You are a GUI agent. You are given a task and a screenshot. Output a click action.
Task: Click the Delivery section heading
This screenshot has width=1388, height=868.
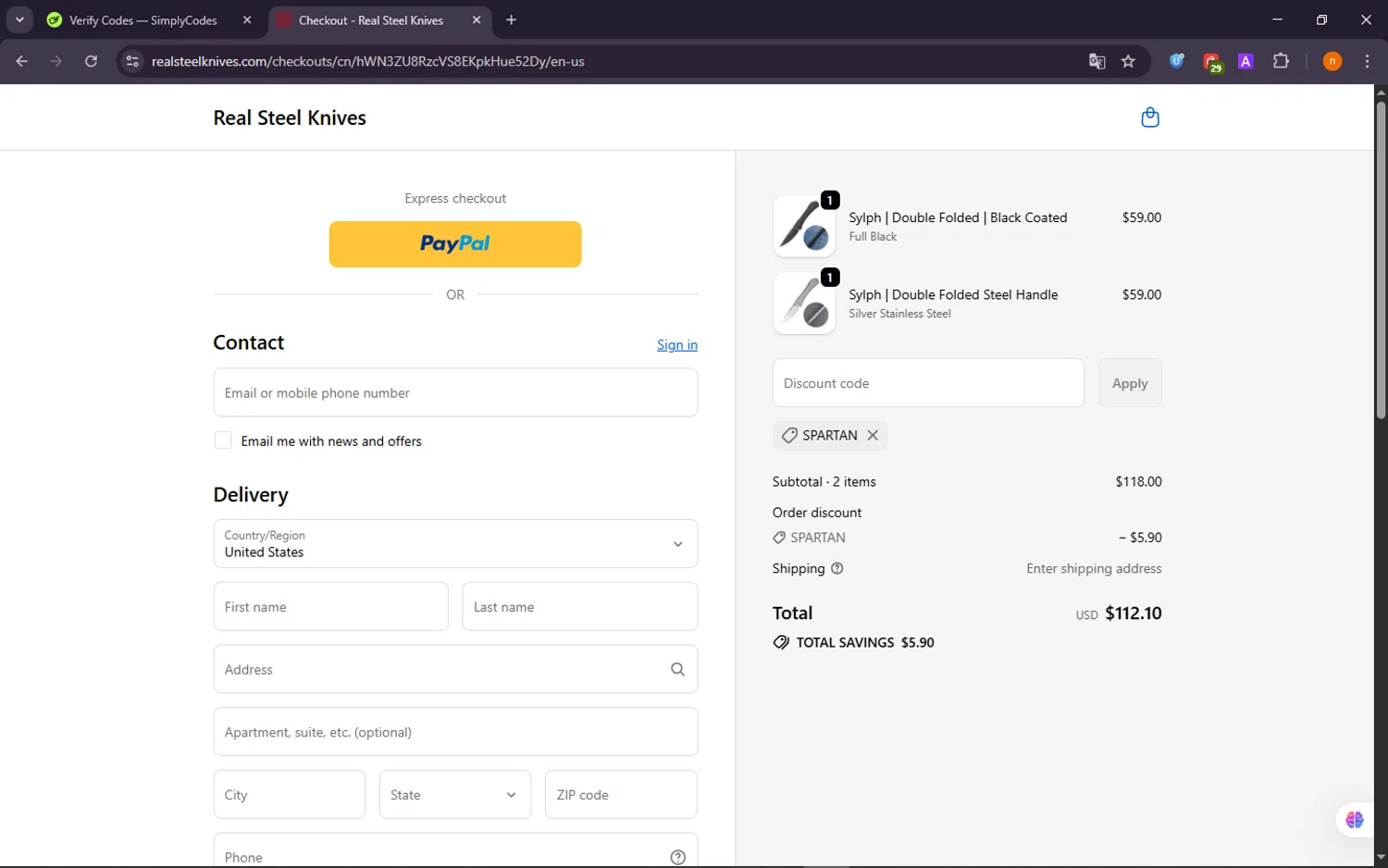[251, 495]
